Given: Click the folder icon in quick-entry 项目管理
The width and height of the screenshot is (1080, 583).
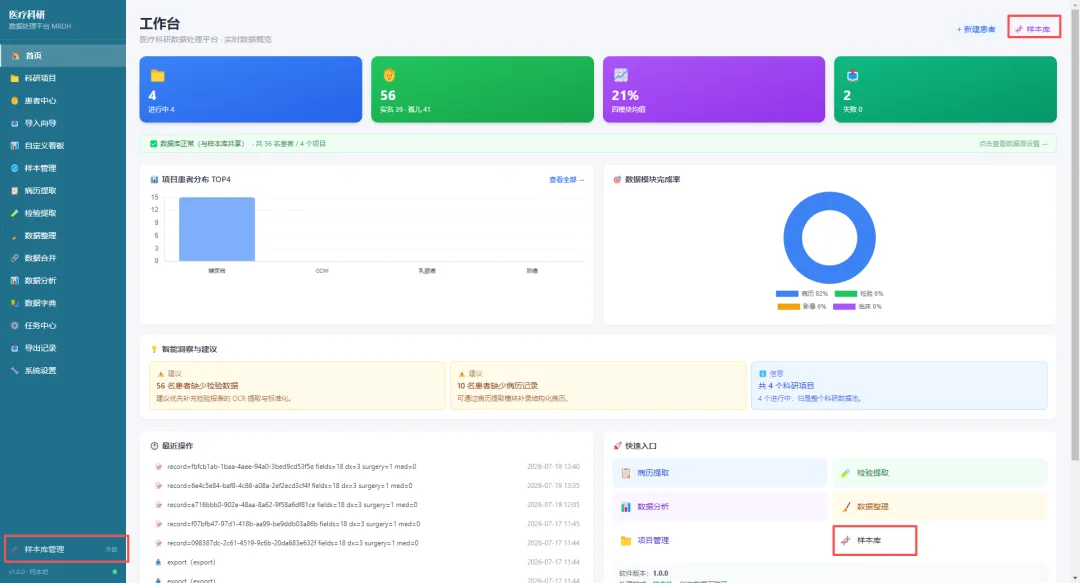Looking at the screenshot, I should pos(625,541).
